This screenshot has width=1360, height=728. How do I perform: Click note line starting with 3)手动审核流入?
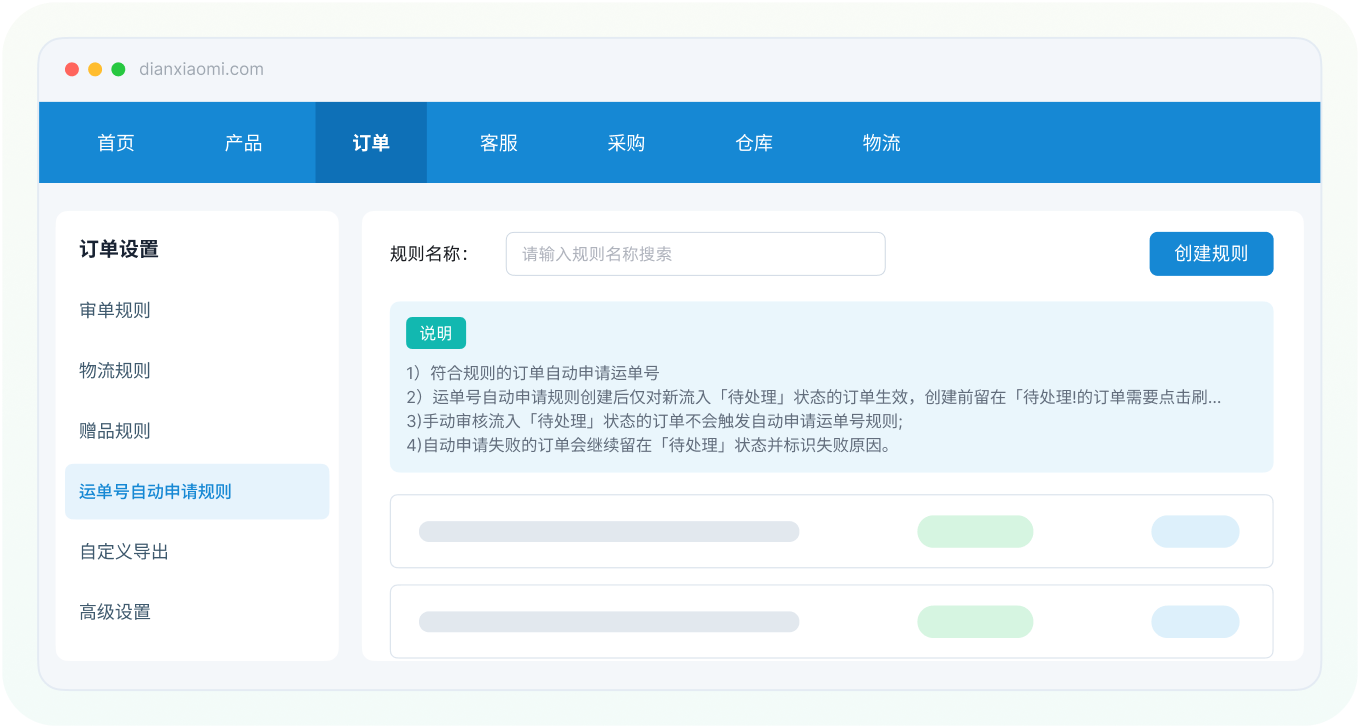[654, 421]
